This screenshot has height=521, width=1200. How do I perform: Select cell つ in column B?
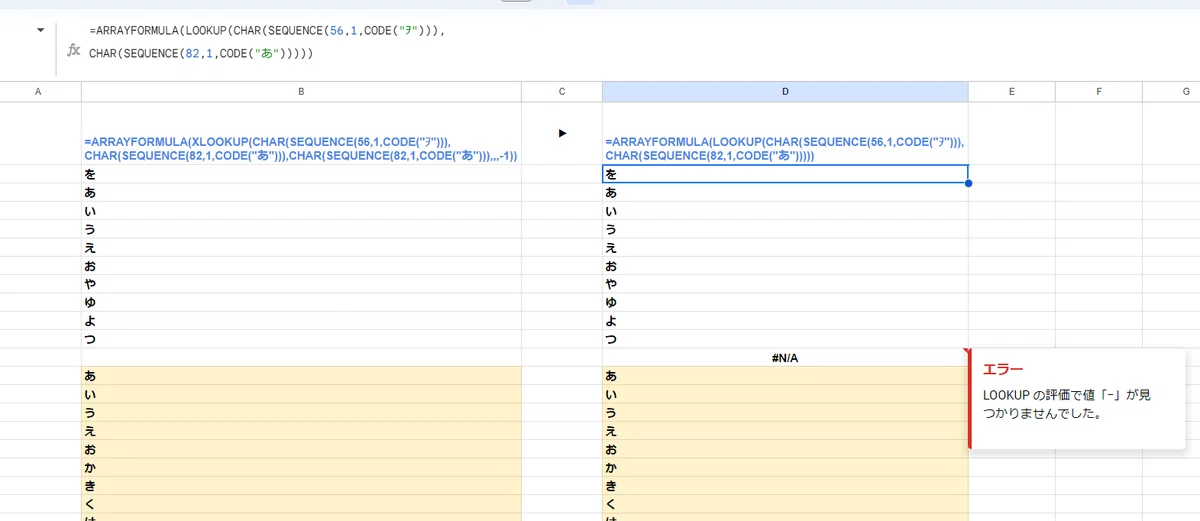(301, 339)
